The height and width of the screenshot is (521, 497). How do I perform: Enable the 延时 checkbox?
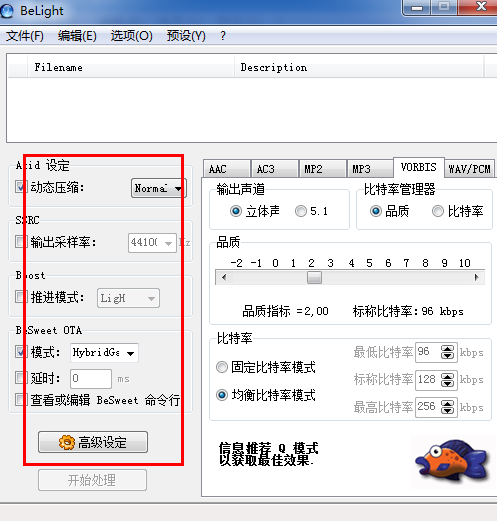click(x=21, y=378)
